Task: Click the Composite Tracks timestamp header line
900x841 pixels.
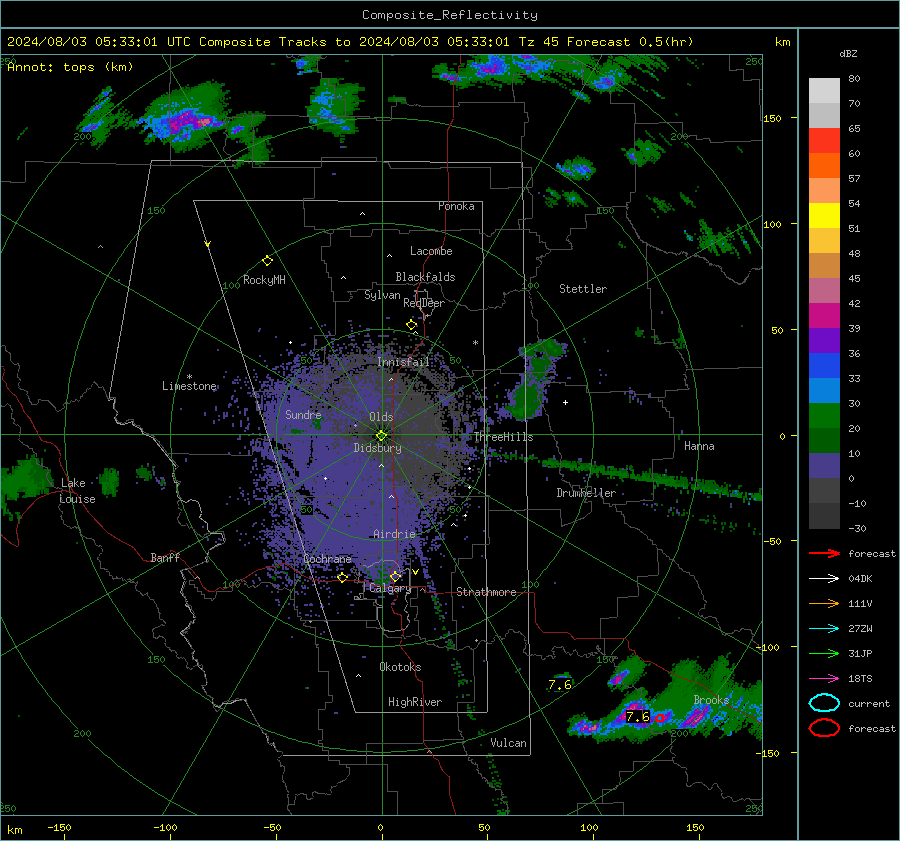Action: point(350,42)
